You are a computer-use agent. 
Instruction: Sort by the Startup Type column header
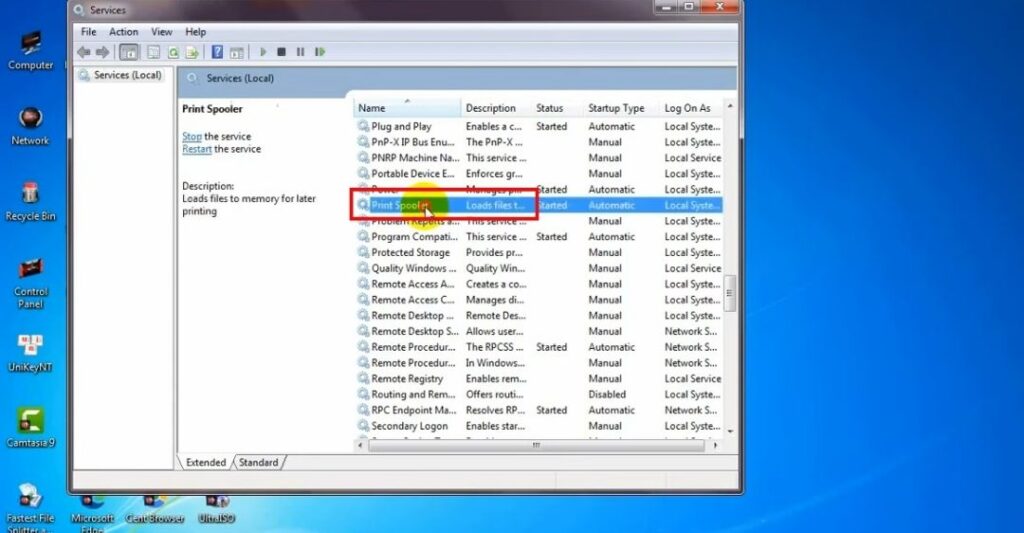pyautogui.click(x=616, y=108)
